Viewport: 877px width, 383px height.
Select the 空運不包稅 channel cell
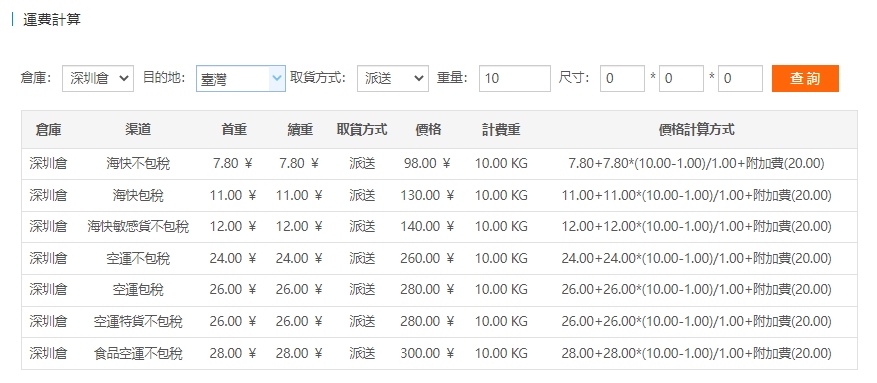click(x=138, y=259)
